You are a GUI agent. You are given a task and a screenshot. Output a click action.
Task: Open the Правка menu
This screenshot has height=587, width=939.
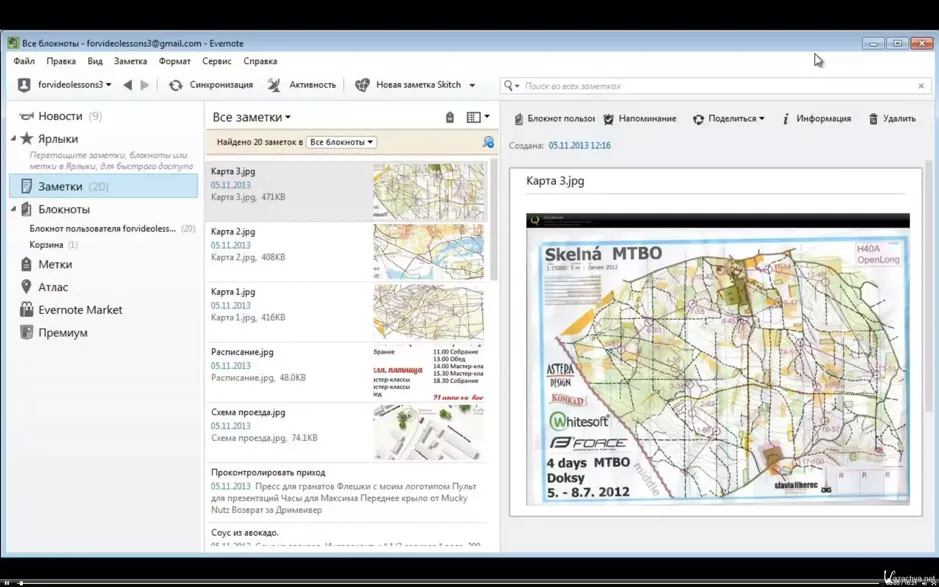pos(61,61)
